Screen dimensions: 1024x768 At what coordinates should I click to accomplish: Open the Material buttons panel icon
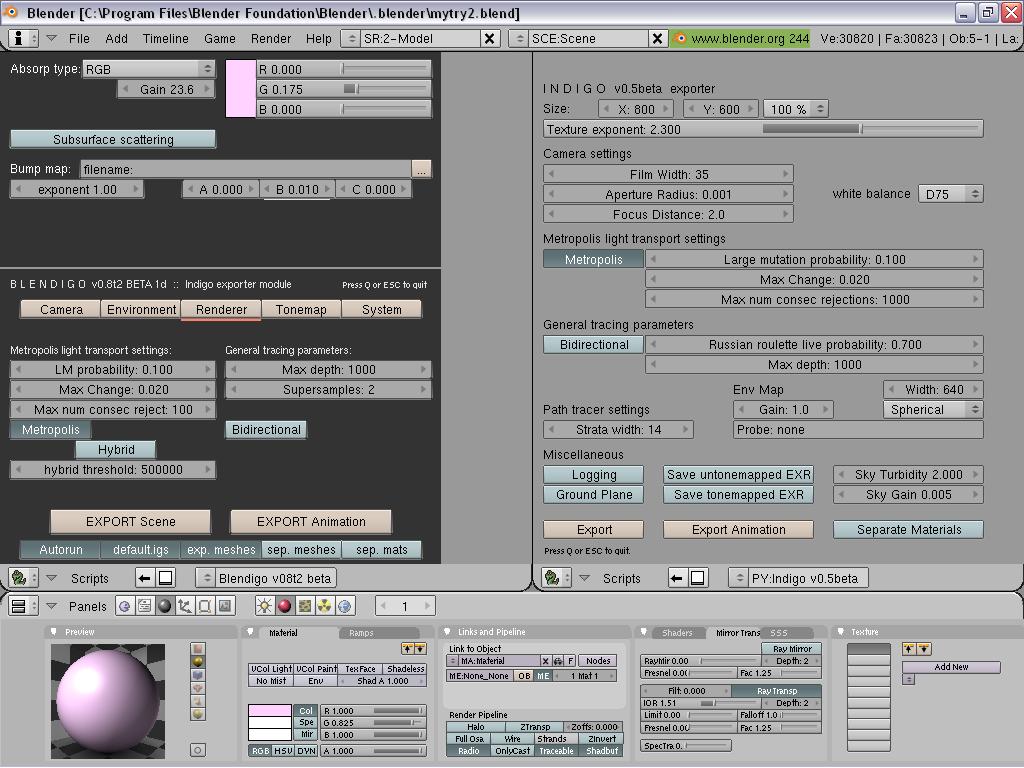tap(284, 604)
